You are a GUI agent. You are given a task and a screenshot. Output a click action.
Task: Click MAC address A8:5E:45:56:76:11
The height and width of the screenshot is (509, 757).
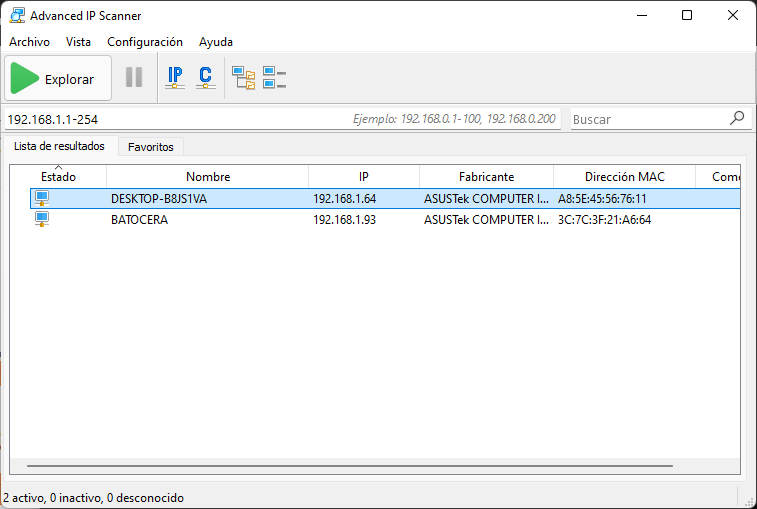(602, 198)
